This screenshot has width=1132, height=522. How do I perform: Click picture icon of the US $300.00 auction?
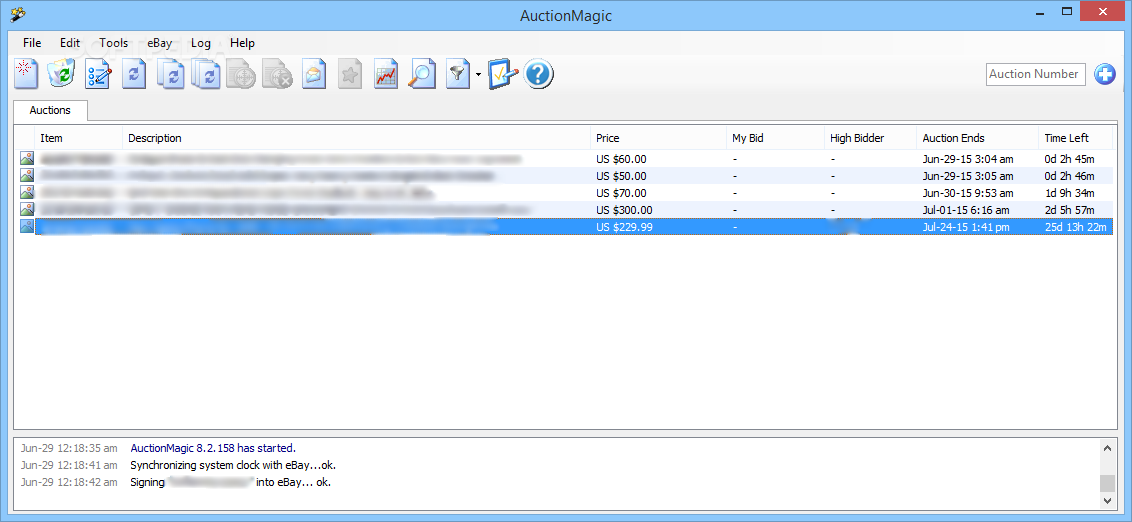click(27, 209)
